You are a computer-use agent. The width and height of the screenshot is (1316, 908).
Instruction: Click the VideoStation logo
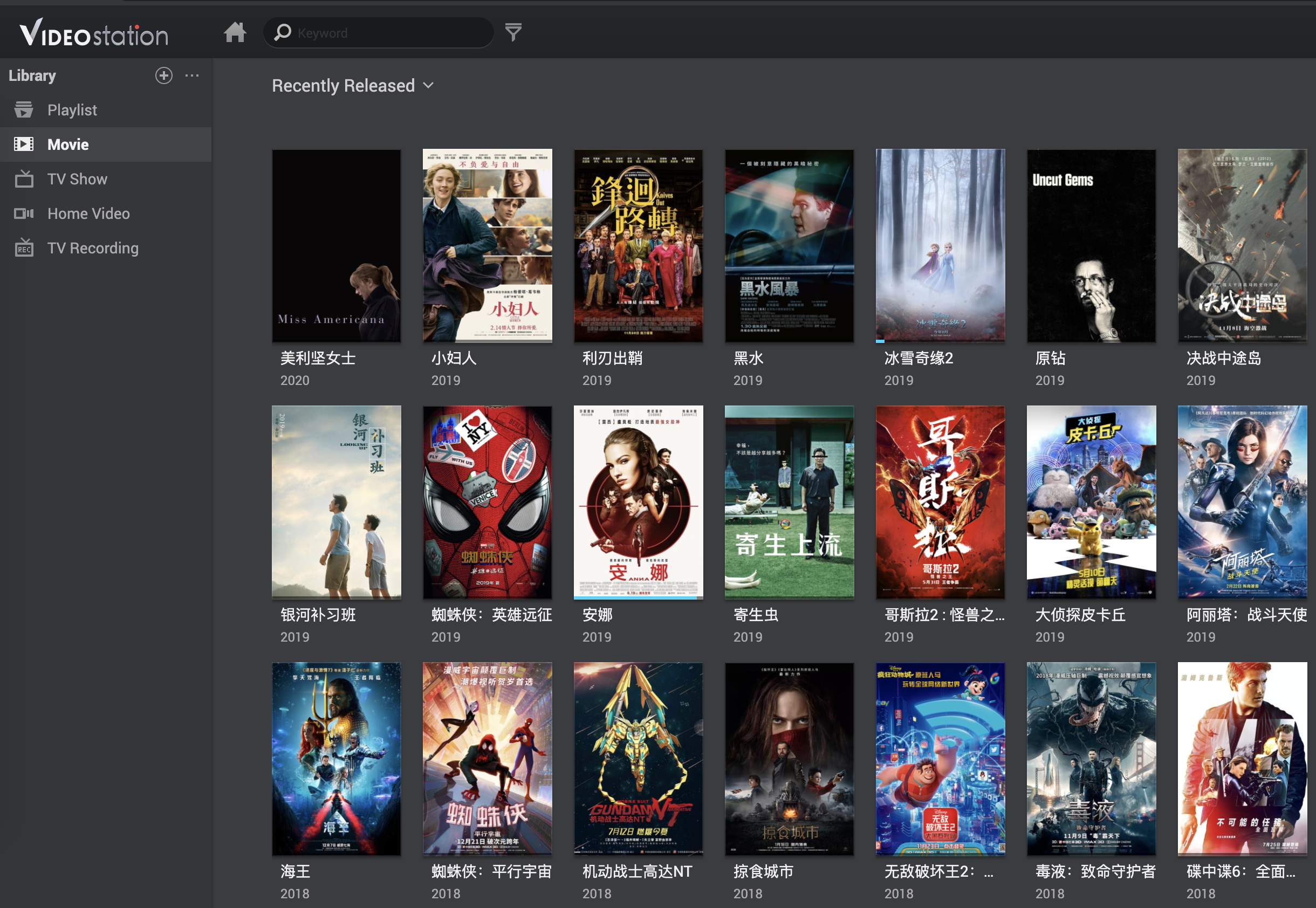(x=94, y=32)
